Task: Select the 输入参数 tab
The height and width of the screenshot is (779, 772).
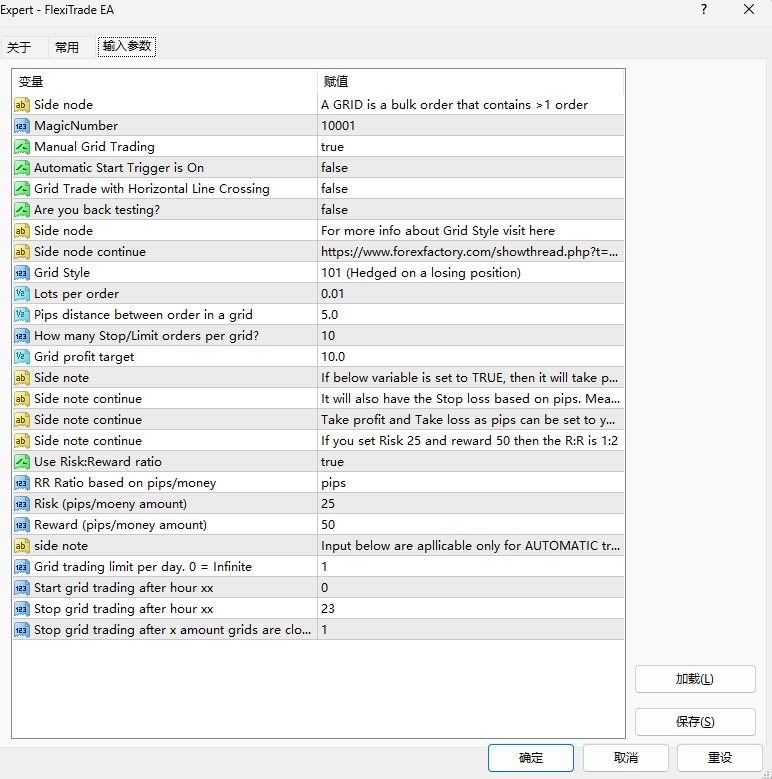Action: [x=127, y=46]
